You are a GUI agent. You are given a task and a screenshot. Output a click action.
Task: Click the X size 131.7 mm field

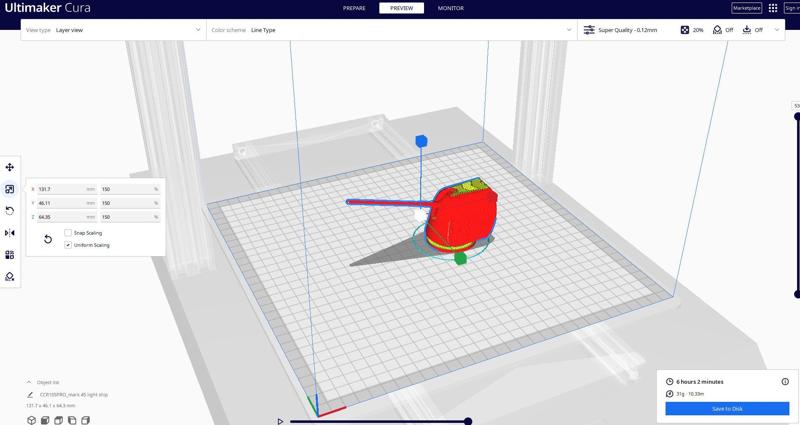(x=67, y=189)
